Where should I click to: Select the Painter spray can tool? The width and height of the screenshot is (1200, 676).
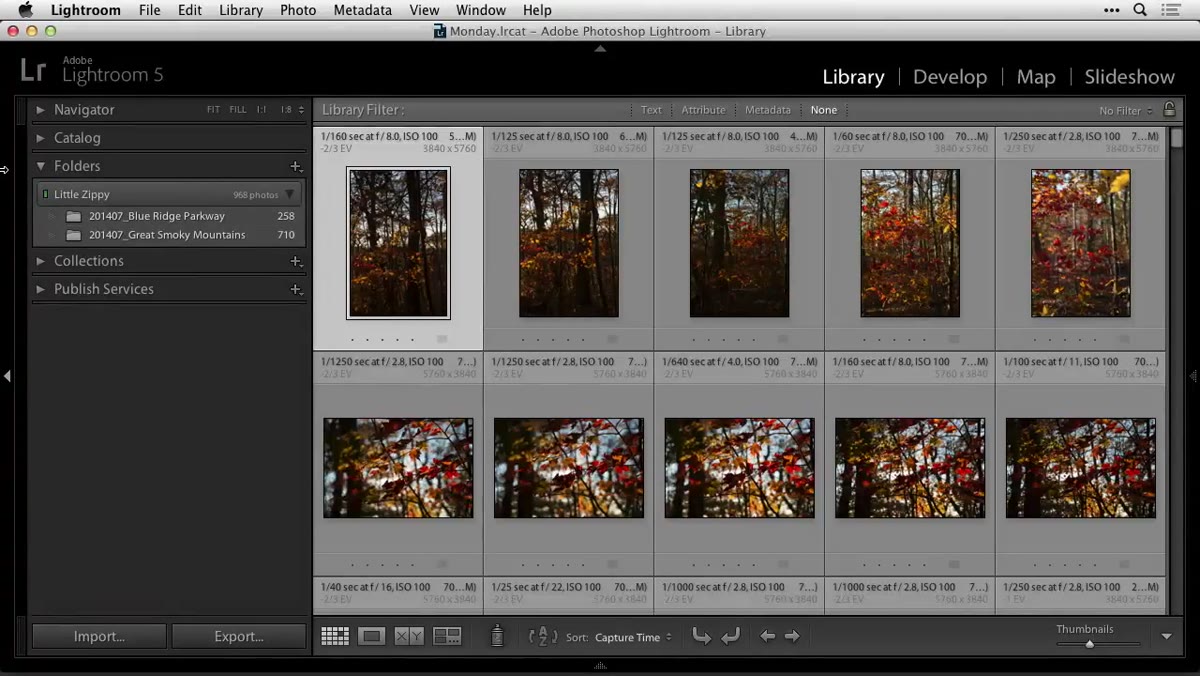[497, 636]
